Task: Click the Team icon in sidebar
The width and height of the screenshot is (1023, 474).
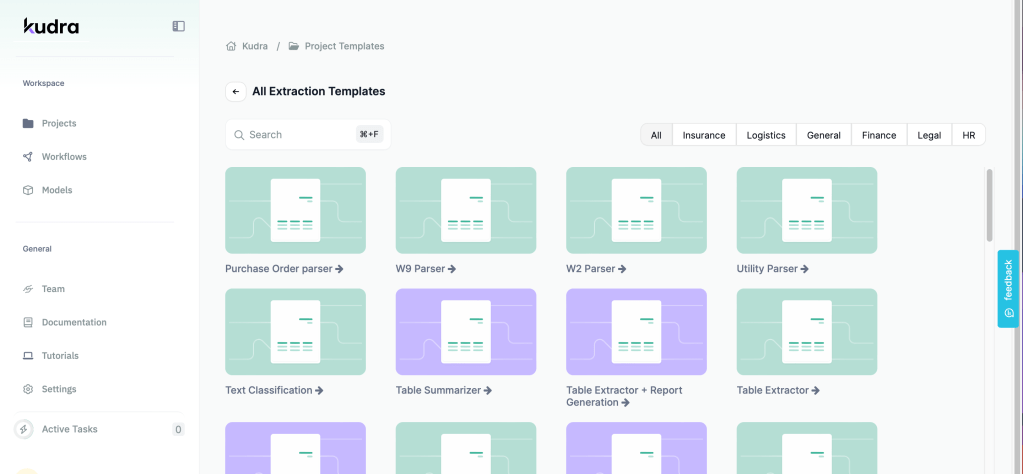Action: pos(28,289)
